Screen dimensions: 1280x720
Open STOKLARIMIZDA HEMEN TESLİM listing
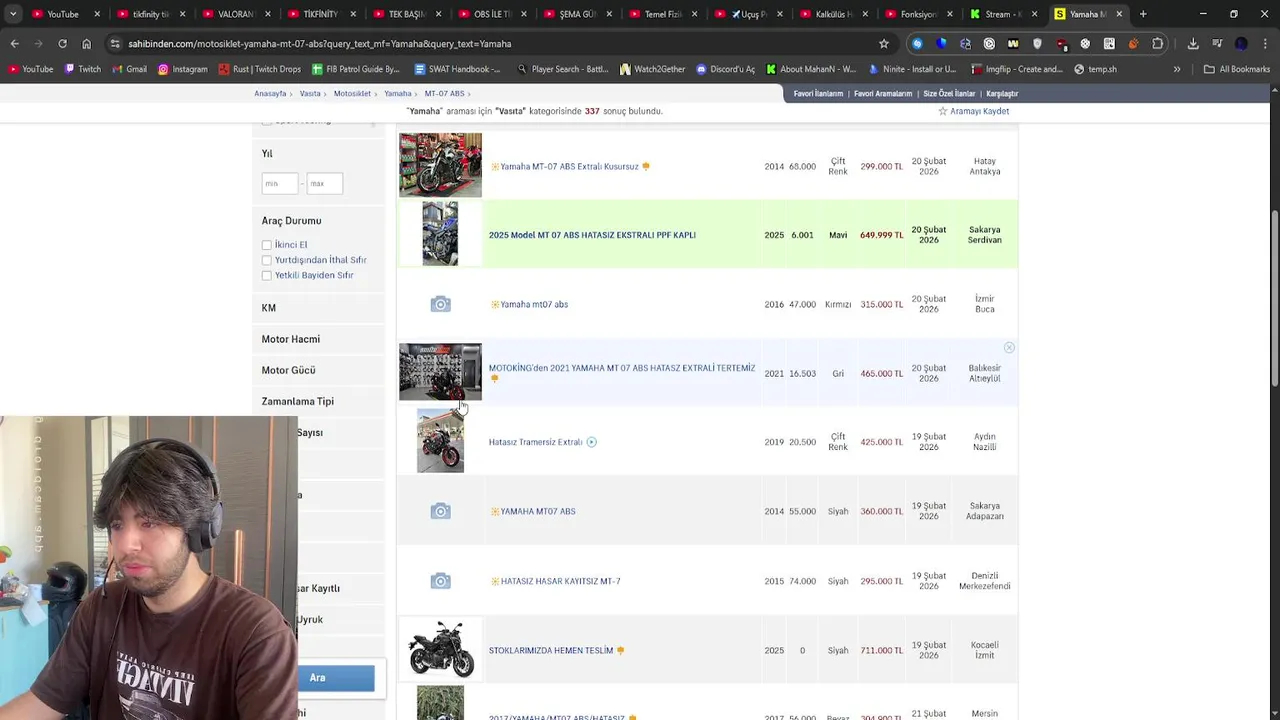tap(551, 651)
